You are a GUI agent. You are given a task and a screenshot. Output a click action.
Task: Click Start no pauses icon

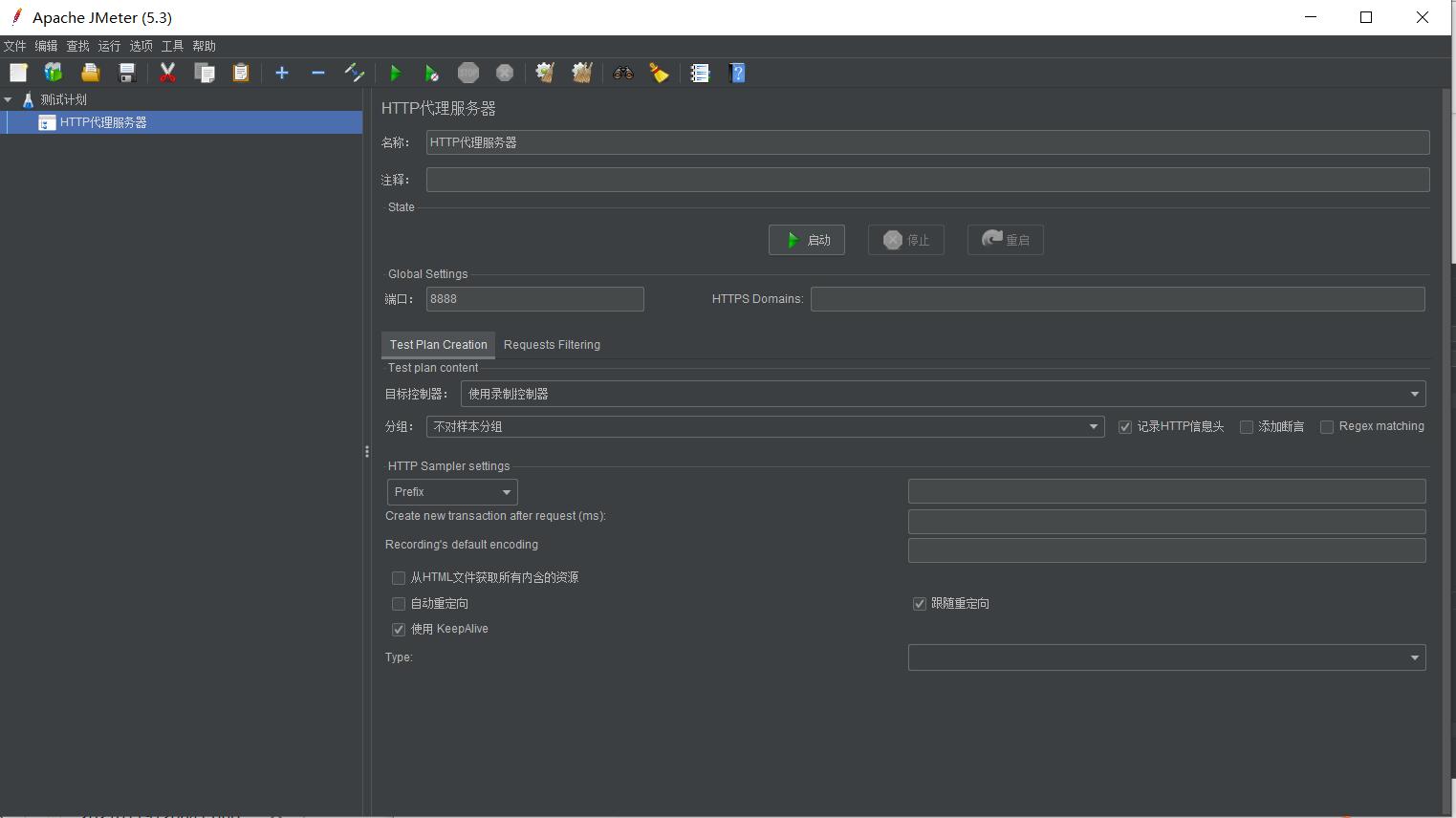(432, 73)
